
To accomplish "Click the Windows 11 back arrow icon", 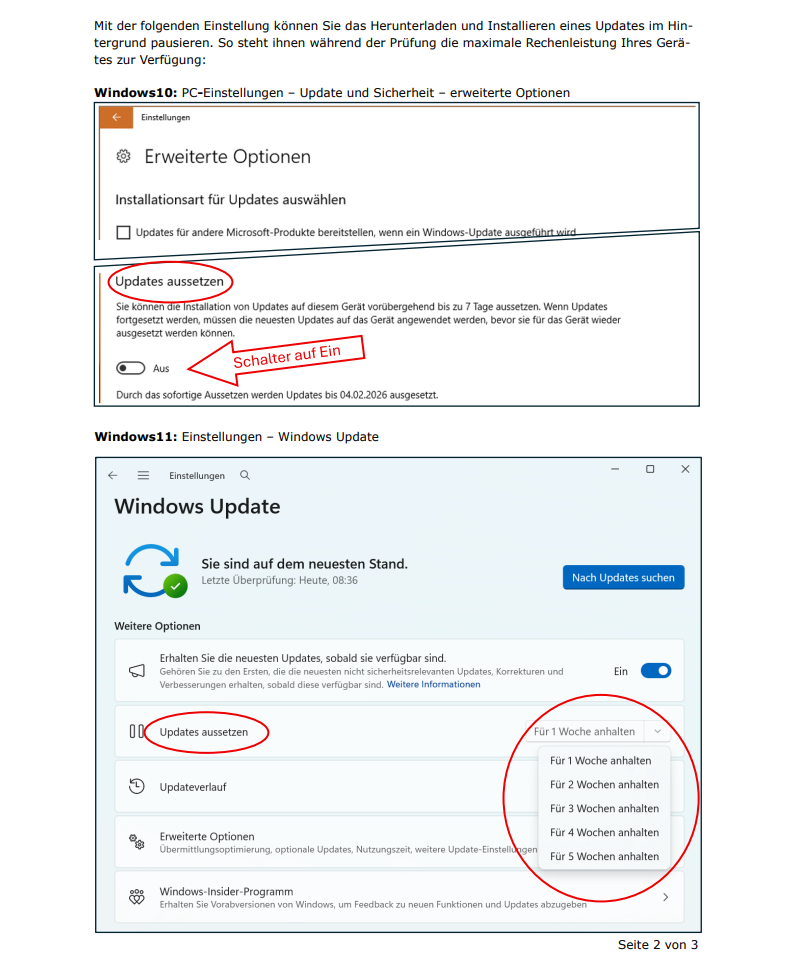I will click(x=113, y=476).
